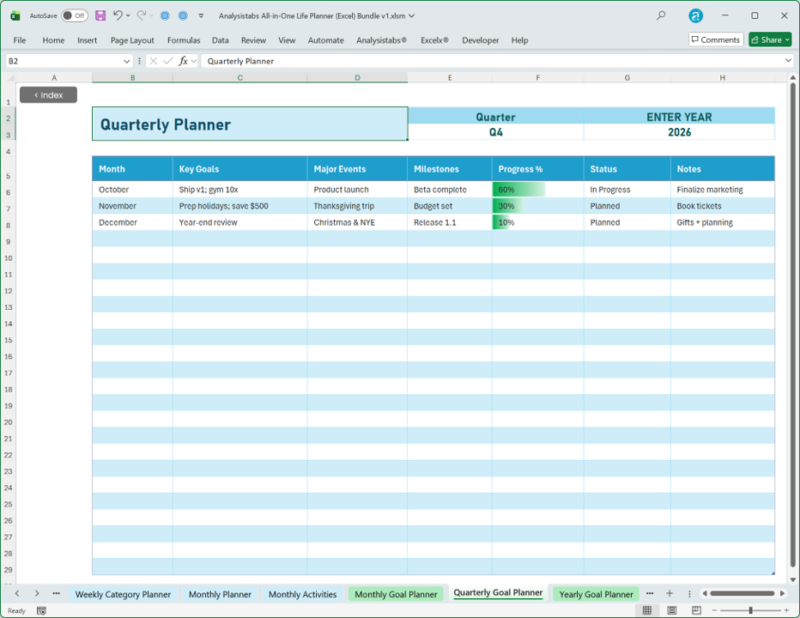Toggle AutoSave off switch to on
Image resolution: width=800 pixels, height=618 pixels.
coord(73,15)
